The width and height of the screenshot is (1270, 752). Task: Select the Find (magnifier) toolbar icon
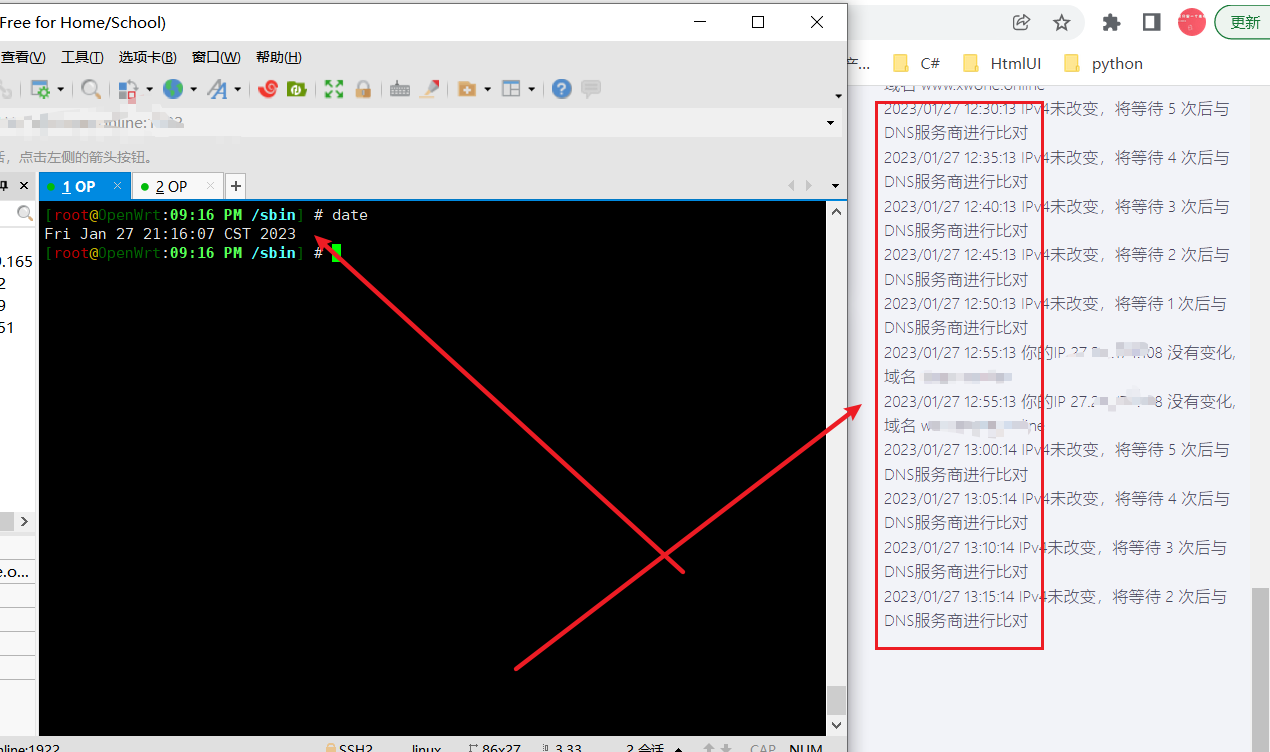click(x=90, y=89)
